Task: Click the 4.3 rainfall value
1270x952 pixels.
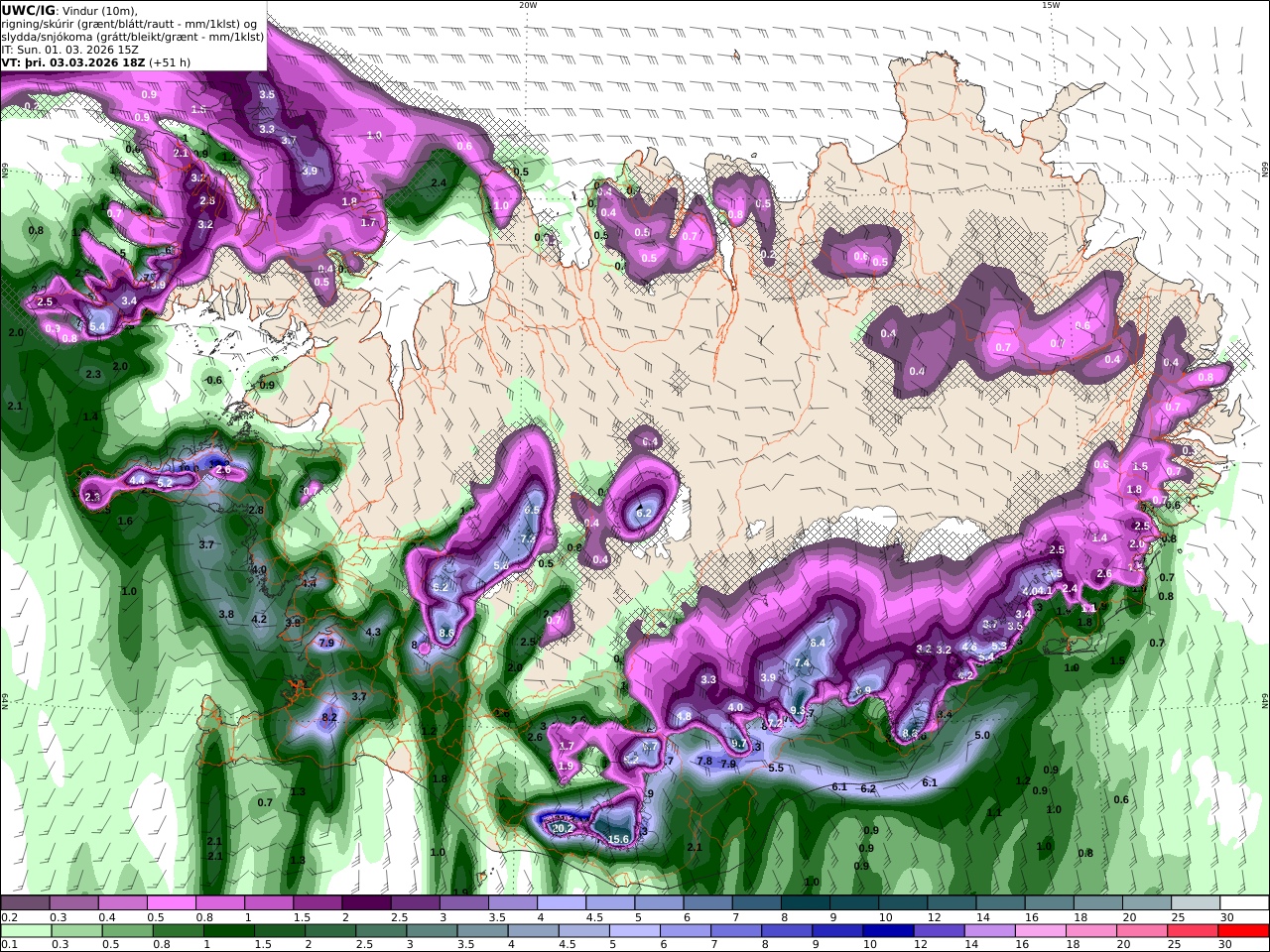Action: [x=373, y=632]
